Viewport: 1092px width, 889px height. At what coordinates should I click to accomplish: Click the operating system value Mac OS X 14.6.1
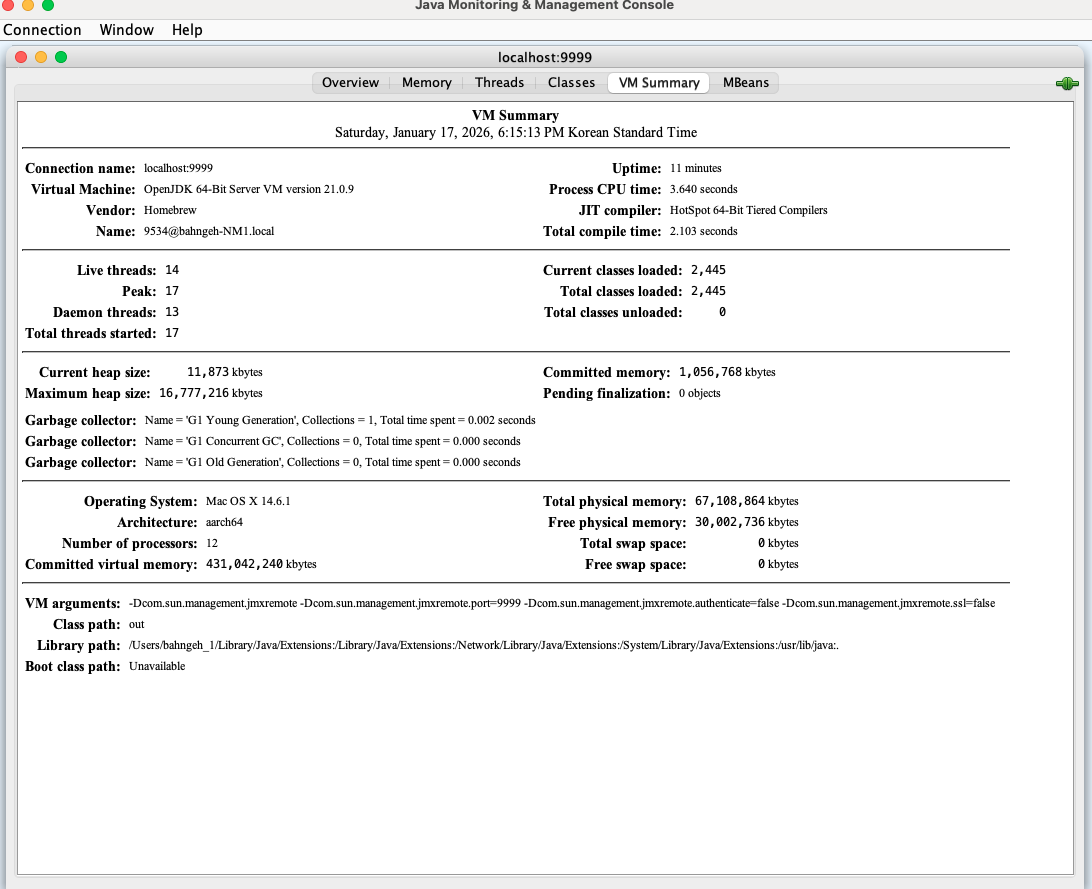tap(248, 501)
